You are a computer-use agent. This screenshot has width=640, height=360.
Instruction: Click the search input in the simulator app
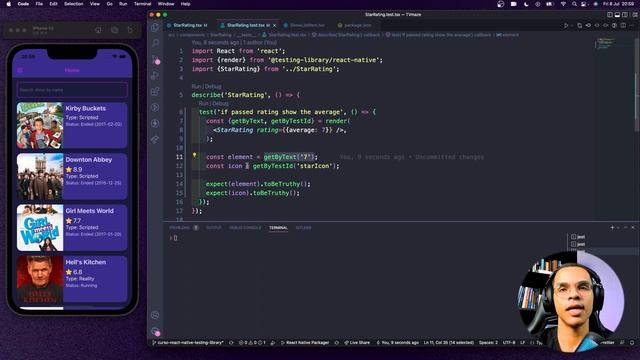pos(72,90)
